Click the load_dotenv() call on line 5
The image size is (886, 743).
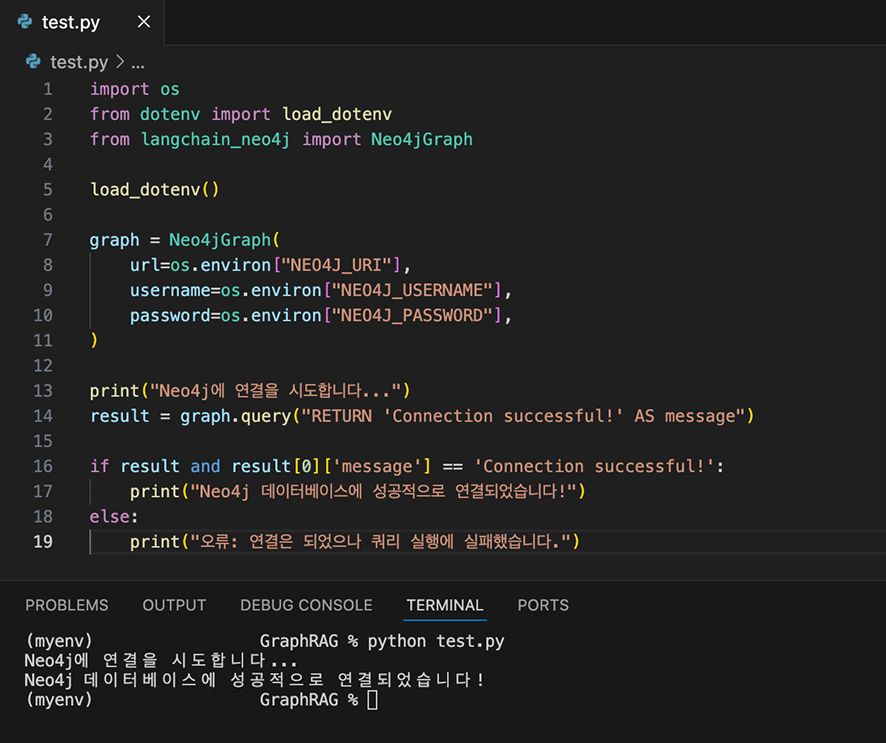coord(154,190)
